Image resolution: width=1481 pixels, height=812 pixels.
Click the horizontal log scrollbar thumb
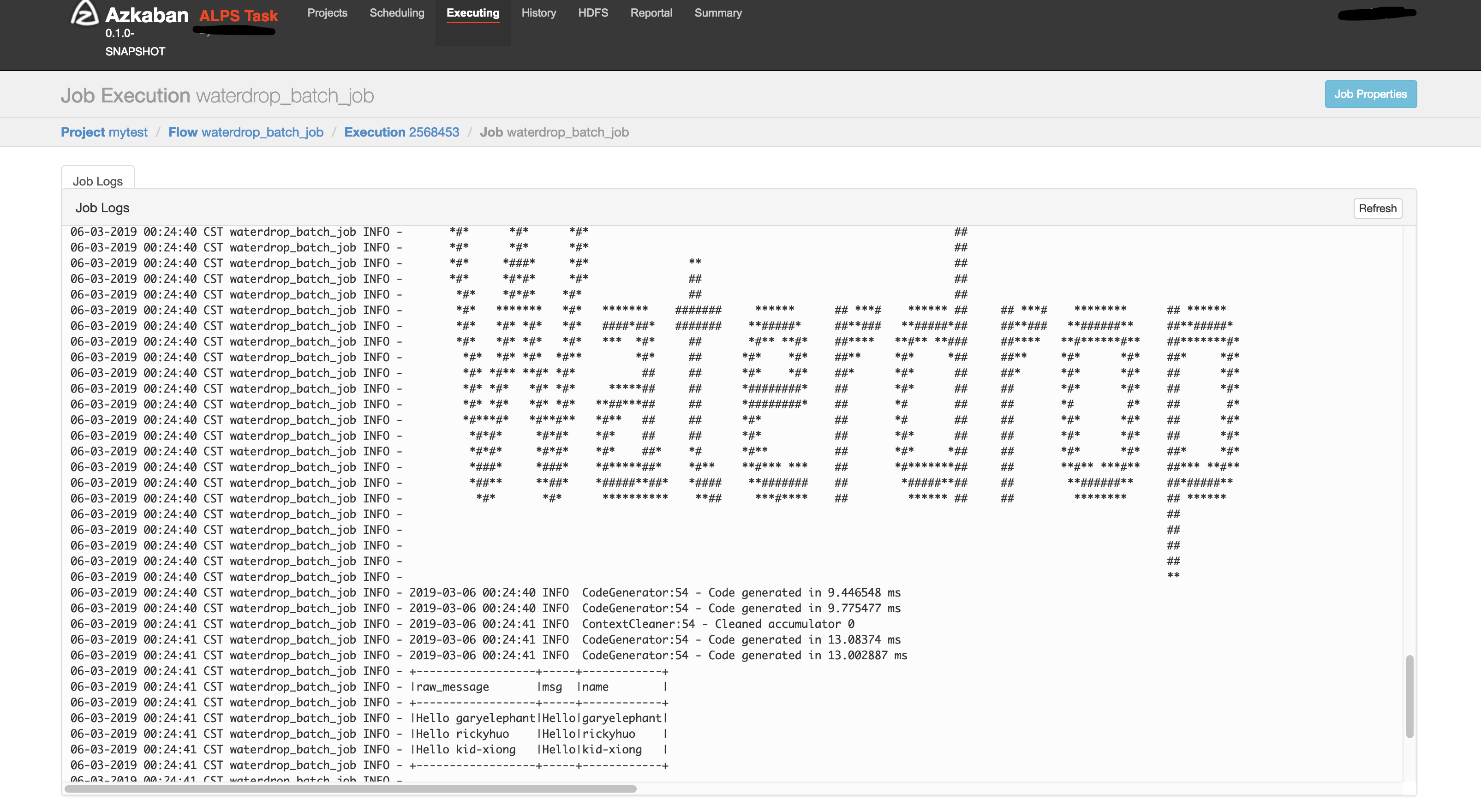(x=350, y=789)
